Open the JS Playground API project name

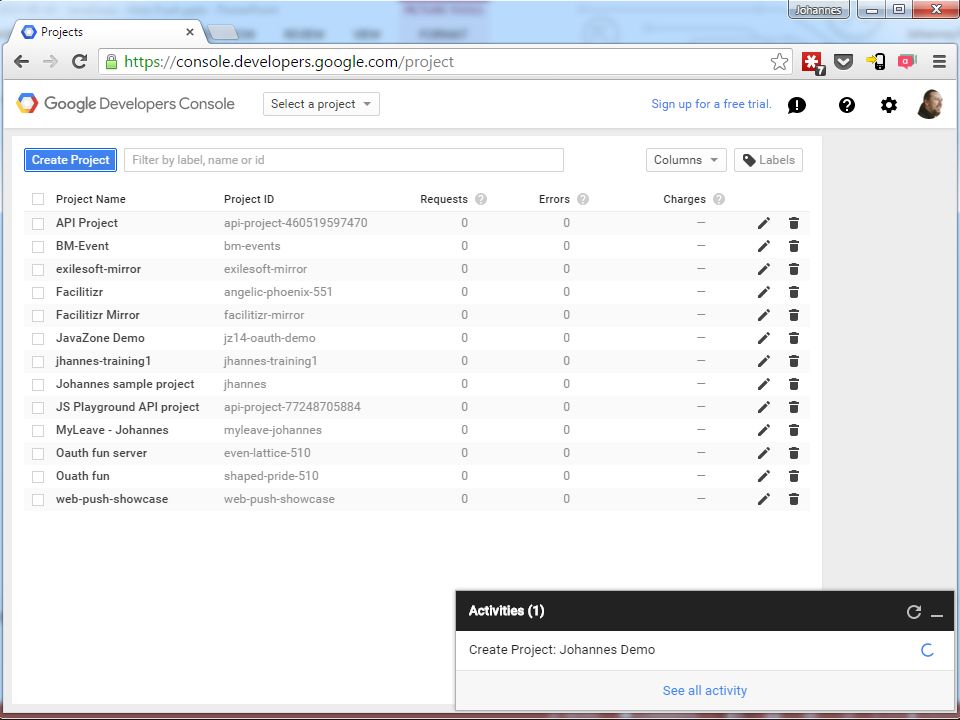pyautogui.click(x=127, y=407)
